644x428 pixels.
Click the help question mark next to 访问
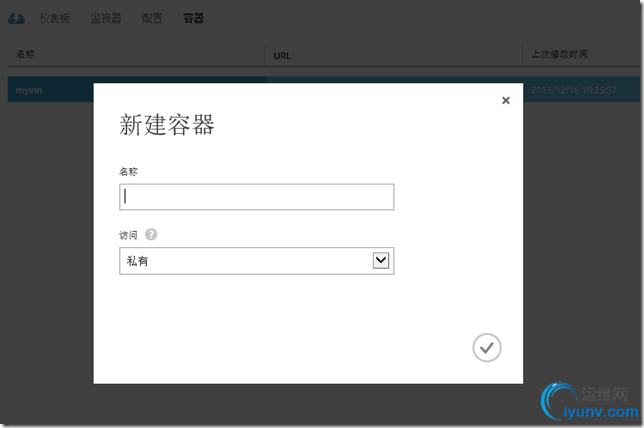(x=151, y=235)
